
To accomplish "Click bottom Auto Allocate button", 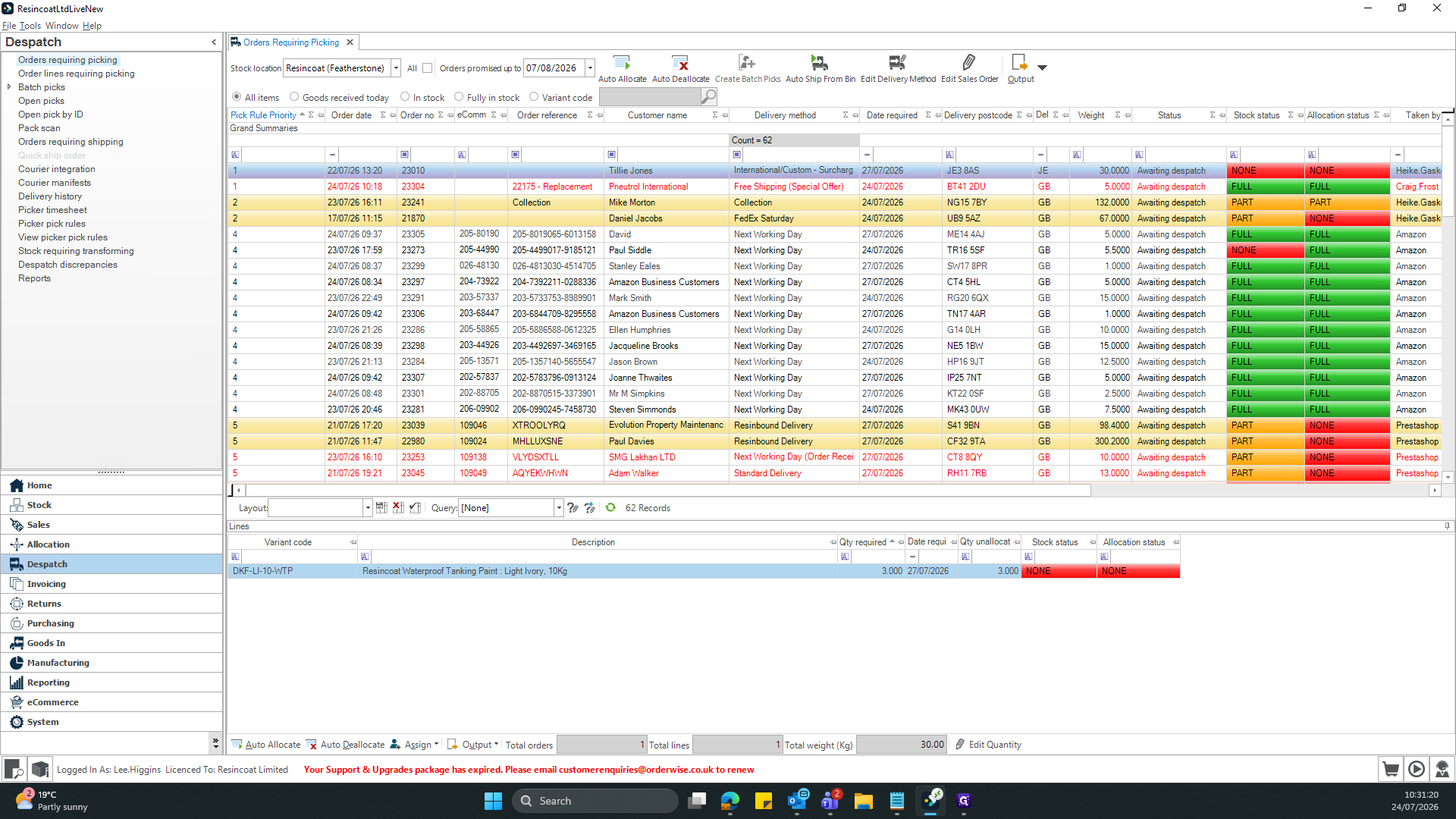I will tap(266, 745).
